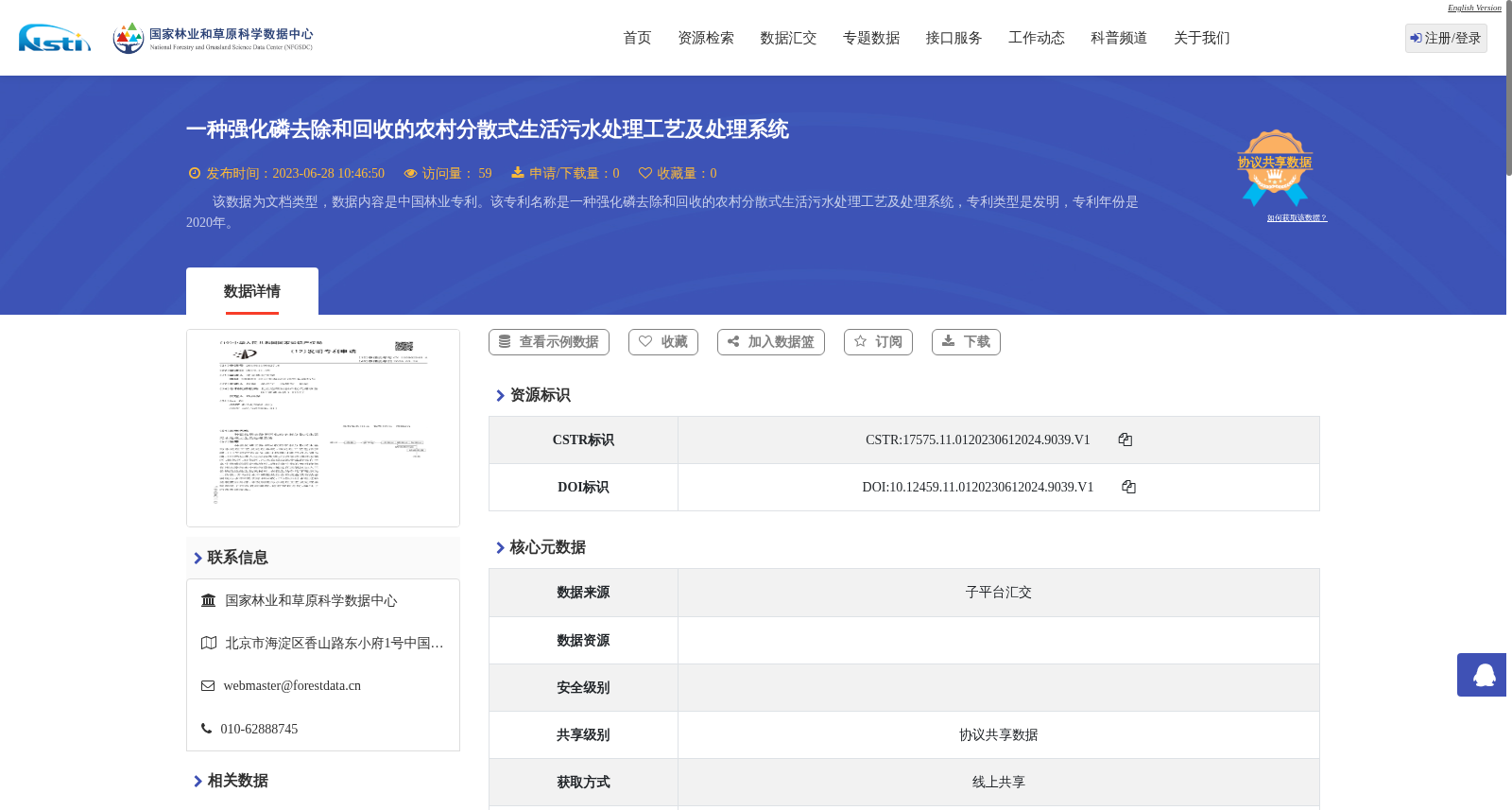Viewport: 1512px width, 810px height.
Task: Click the 协议共享数据 badge
Action: [1275, 167]
